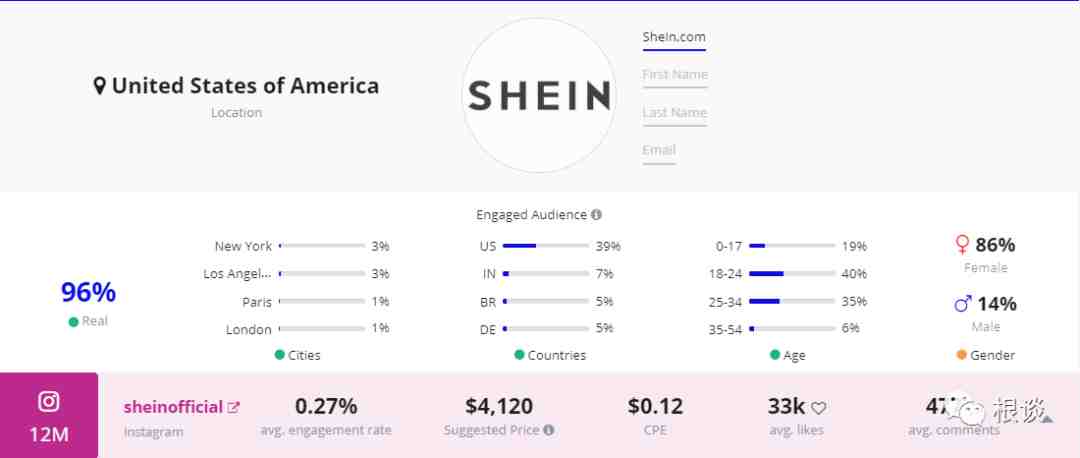Click the First Name input field

click(674, 75)
